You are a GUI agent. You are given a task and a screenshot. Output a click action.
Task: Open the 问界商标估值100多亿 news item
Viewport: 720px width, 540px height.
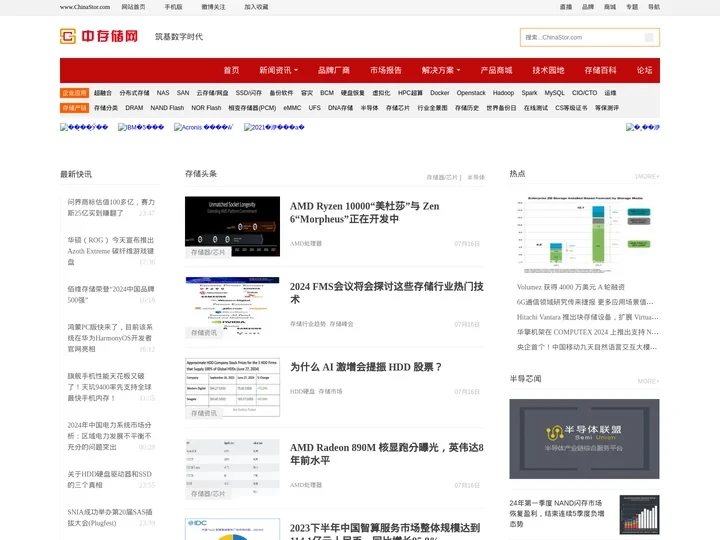[111, 208]
